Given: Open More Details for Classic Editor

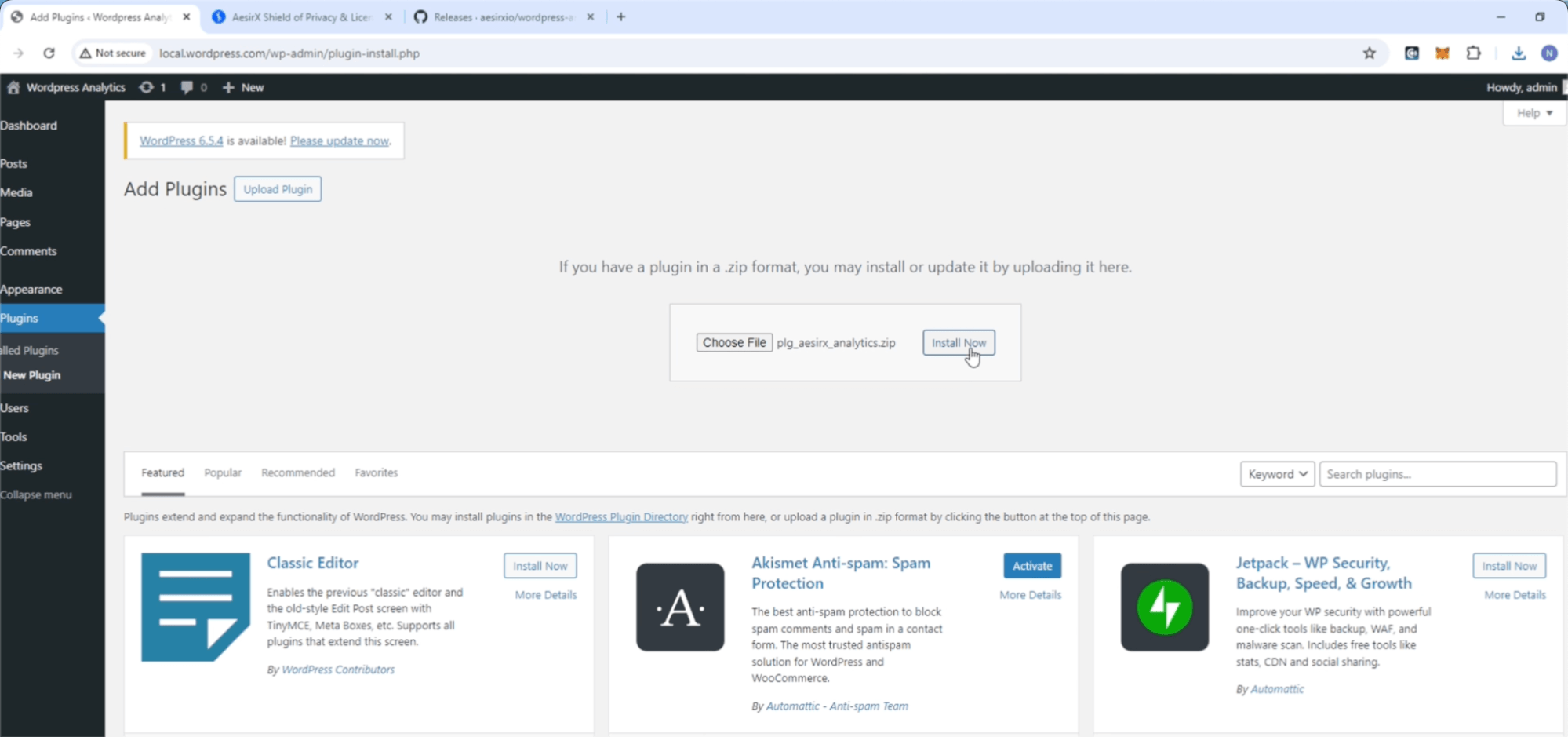Looking at the screenshot, I should (546, 595).
